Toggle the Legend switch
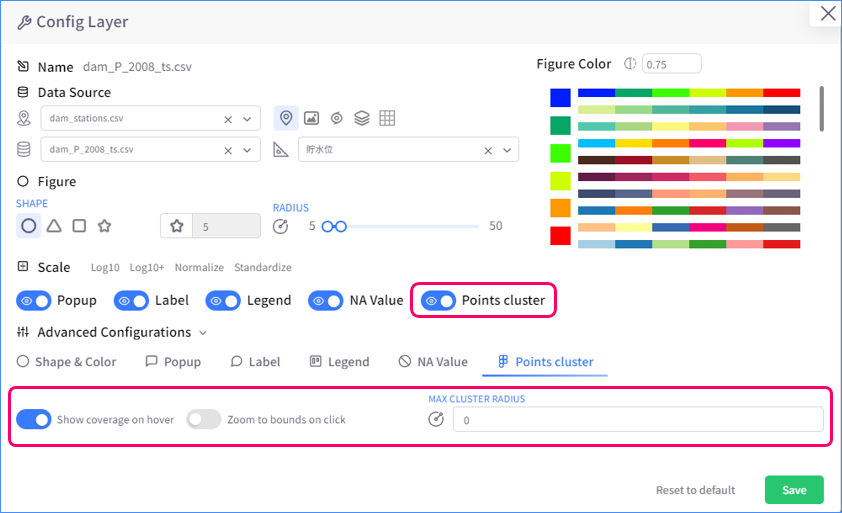The image size is (842, 513). click(223, 300)
